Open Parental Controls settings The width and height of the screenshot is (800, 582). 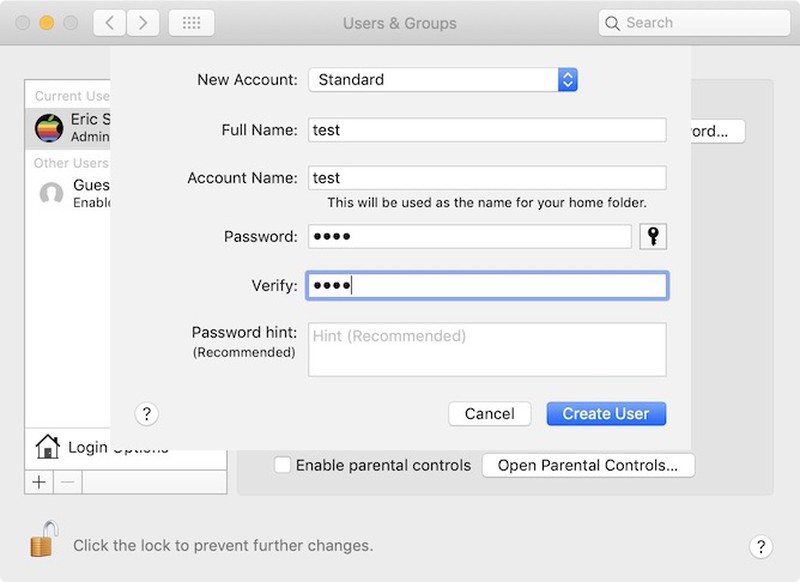[588, 465]
